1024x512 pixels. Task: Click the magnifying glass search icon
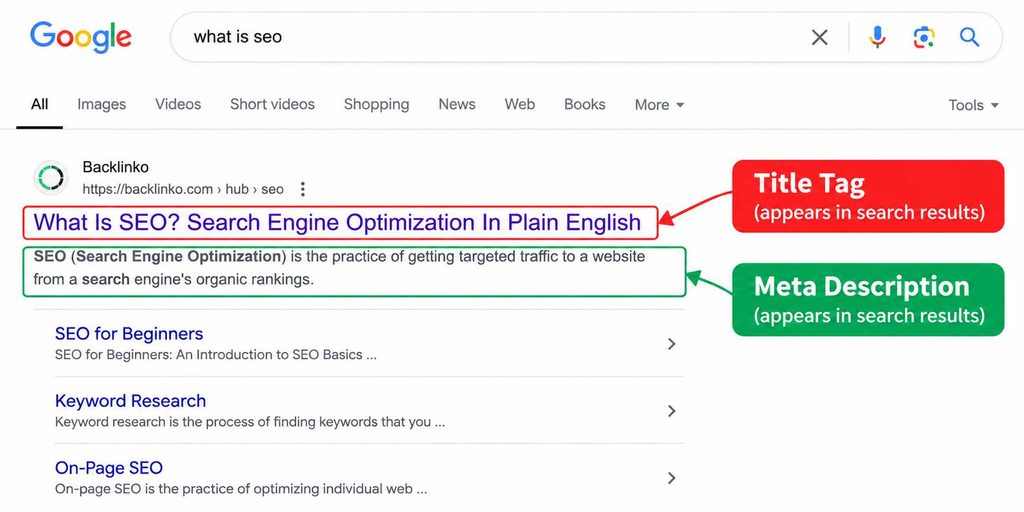point(969,37)
